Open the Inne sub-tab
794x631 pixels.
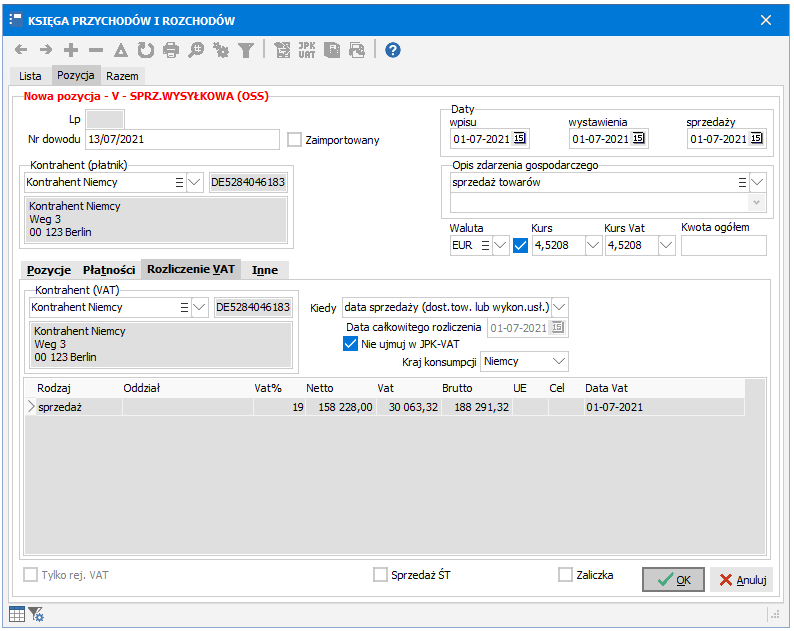265,270
